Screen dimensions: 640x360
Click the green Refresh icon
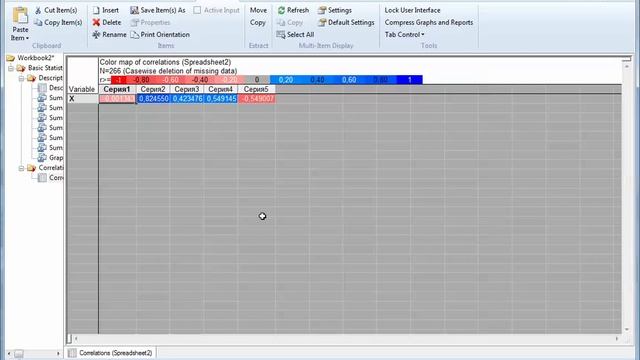pyautogui.click(x=281, y=10)
